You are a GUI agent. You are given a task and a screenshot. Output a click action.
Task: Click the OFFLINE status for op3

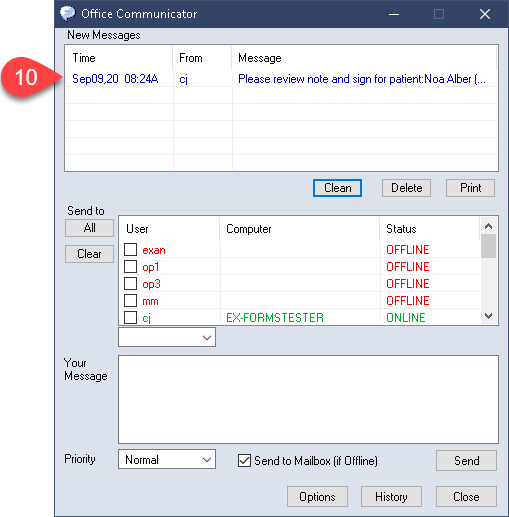tap(408, 284)
